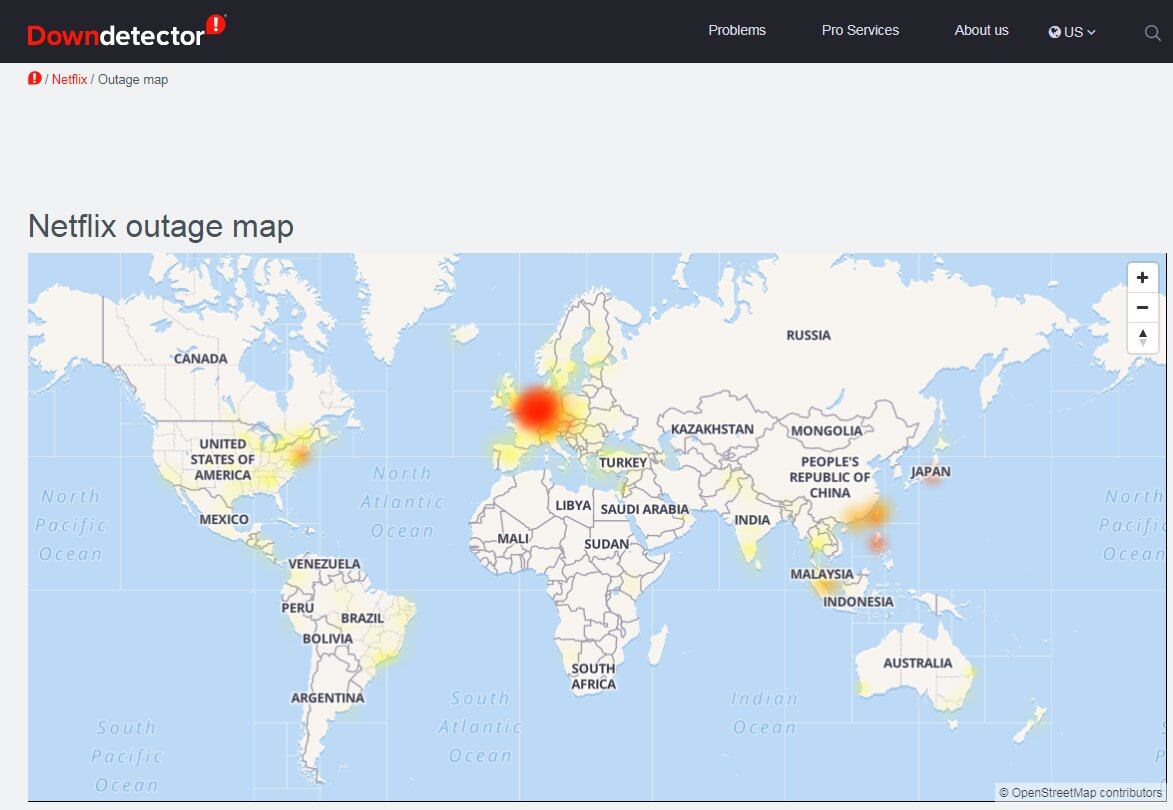Click the Australia label on the map
Image resolution: width=1173 pixels, height=810 pixels.
tap(917, 663)
